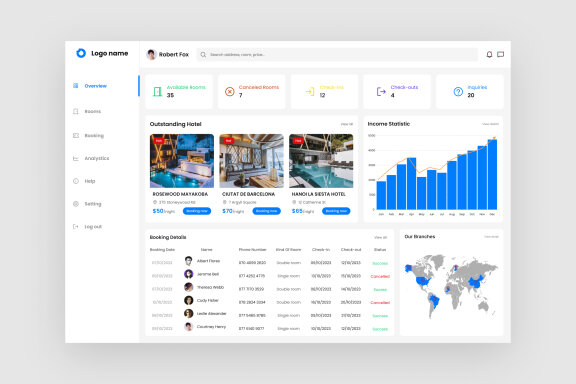Click the Phone Number column header
This screenshot has width=576, height=384.
[x=252, y=250]
